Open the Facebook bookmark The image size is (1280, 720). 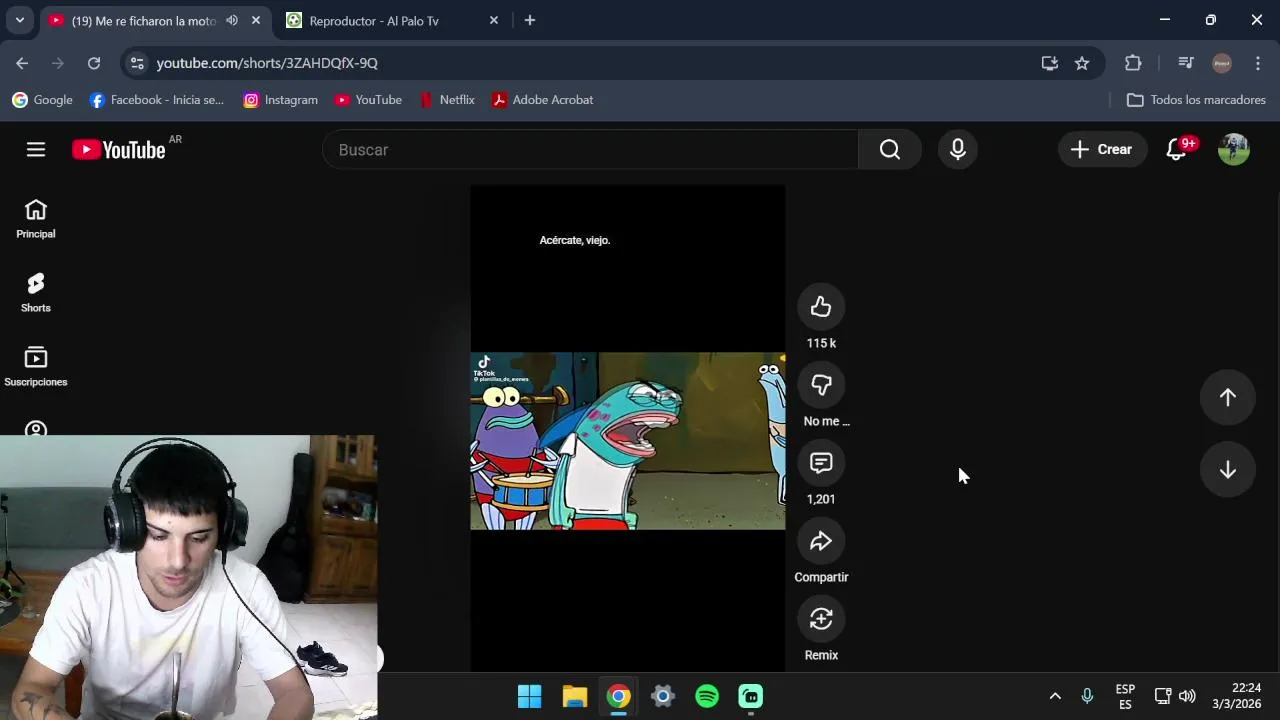tap(157, 100)
